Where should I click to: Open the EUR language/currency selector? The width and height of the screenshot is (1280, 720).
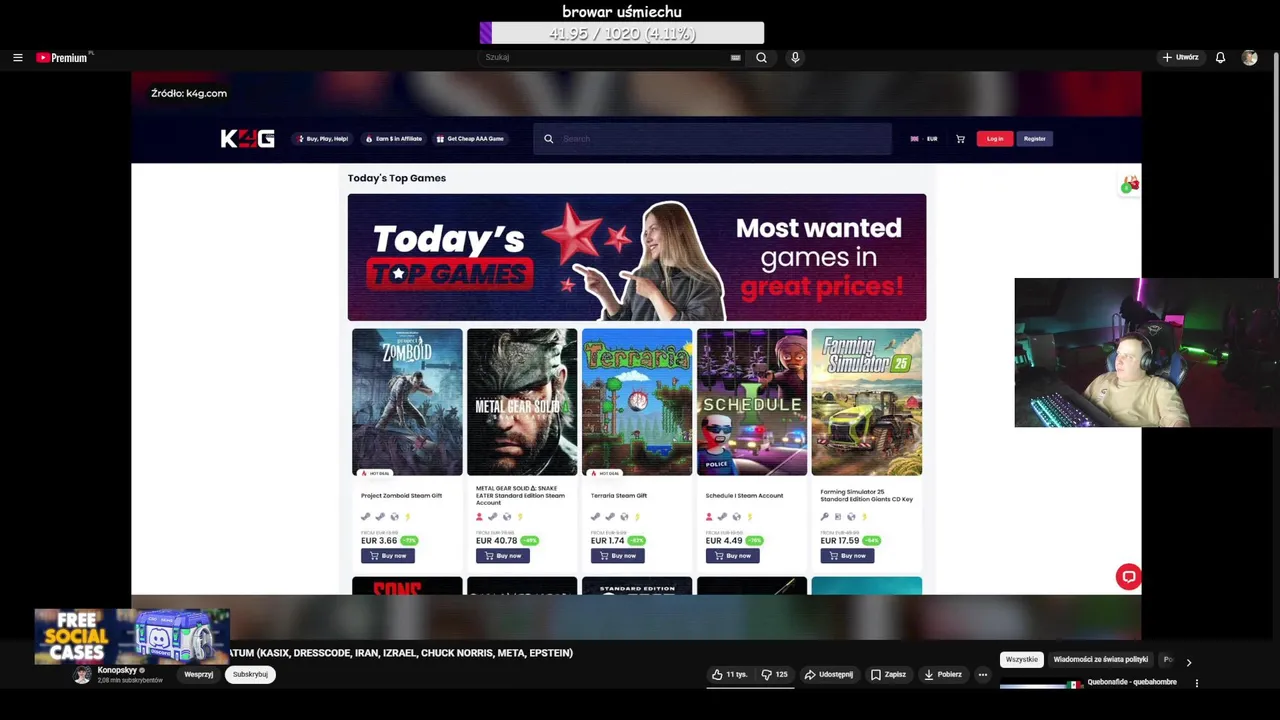[923, 139]
